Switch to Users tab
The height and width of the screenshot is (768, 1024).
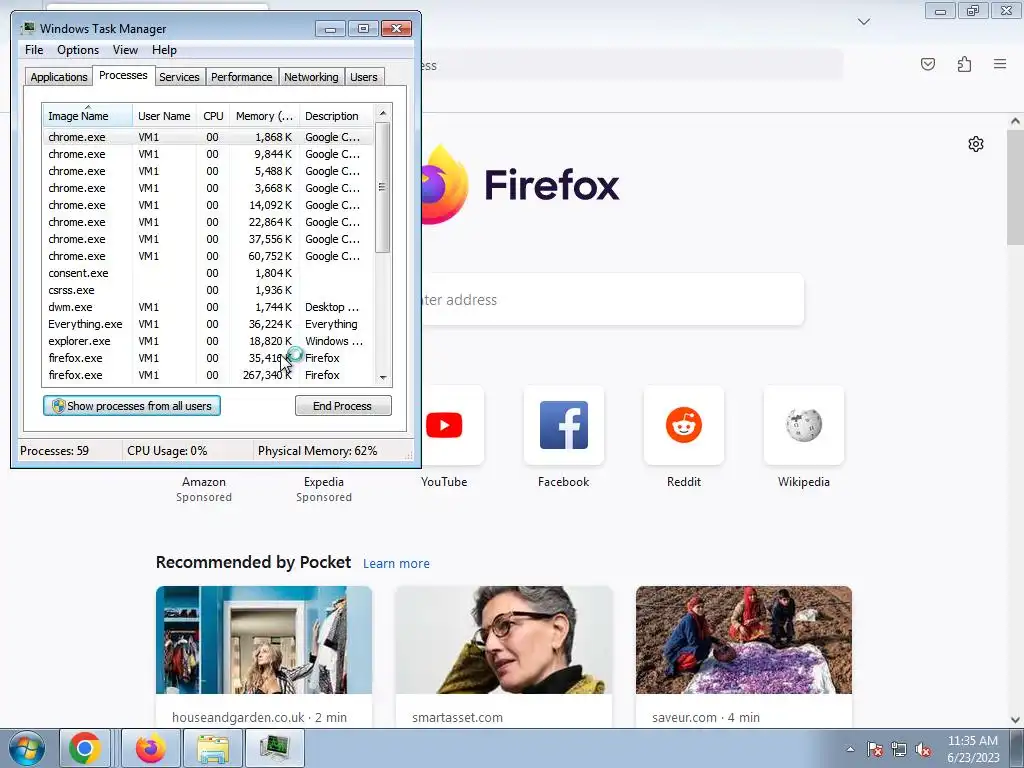[x=364, y=76]
